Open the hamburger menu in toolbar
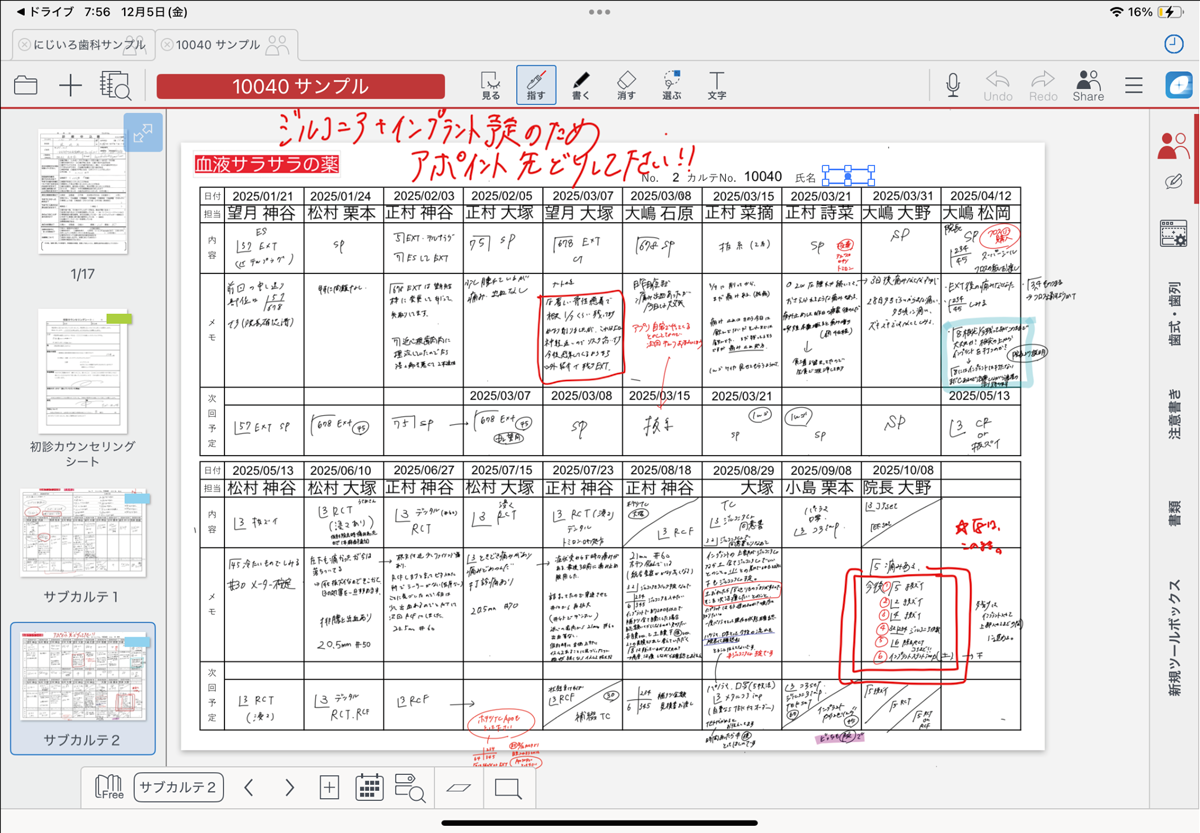The height and width of the screenshot is (833, 1200). point(1133,85)
